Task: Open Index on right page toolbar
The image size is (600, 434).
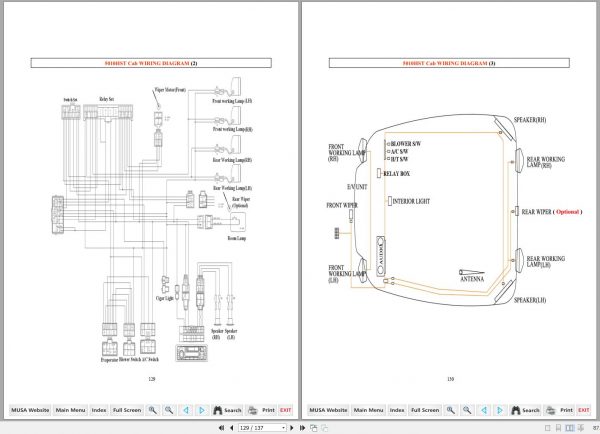Action: pyautogui.click(x=397, y=410)
